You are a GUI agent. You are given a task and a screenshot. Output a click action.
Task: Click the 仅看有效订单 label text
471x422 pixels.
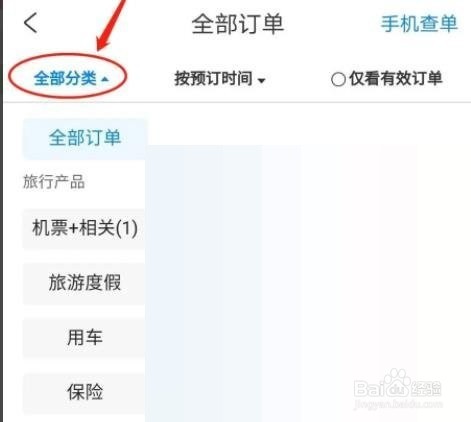396,78
